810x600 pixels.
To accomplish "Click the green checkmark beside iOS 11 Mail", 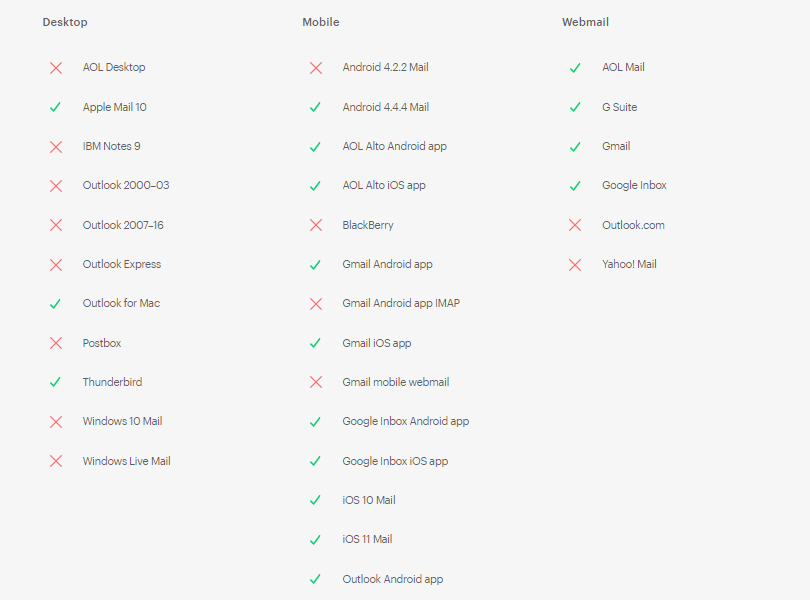I will [x=316, y=540].
